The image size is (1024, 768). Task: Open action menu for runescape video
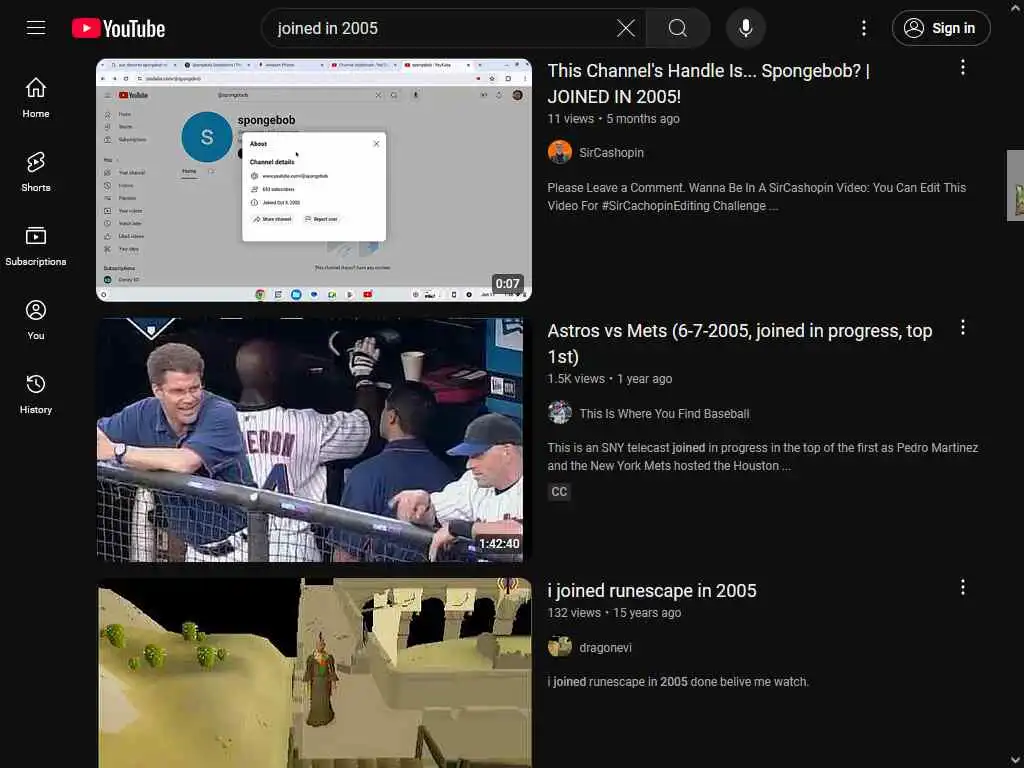pos(963,587)
